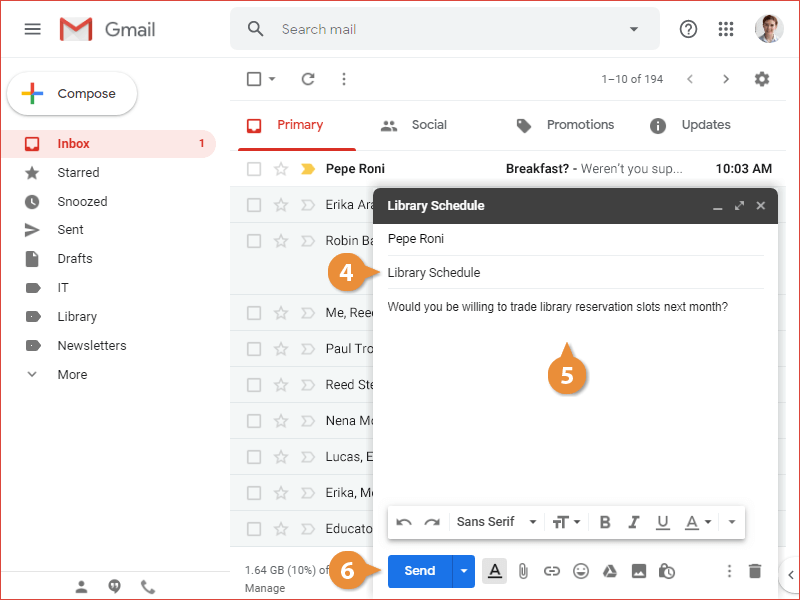Open the phone call icon at bottom
This screenshot has height=600, width=800.
click(148, 587)
